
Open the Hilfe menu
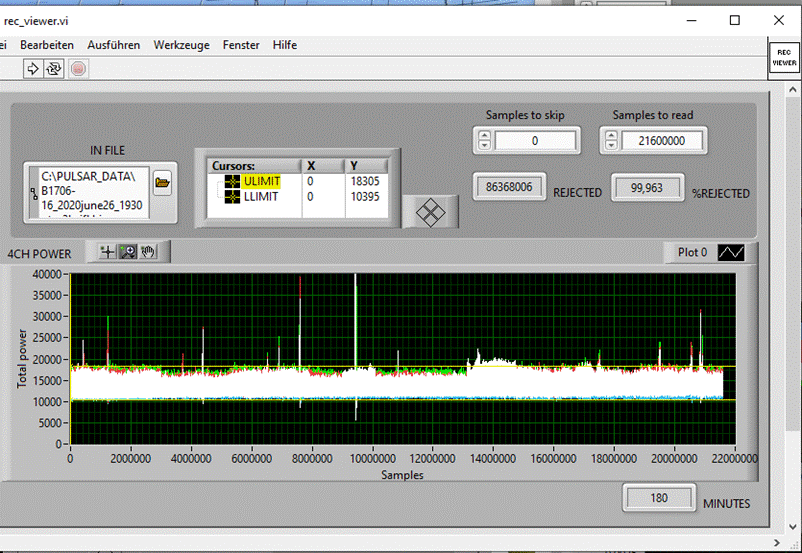click(x=285, y=45)
